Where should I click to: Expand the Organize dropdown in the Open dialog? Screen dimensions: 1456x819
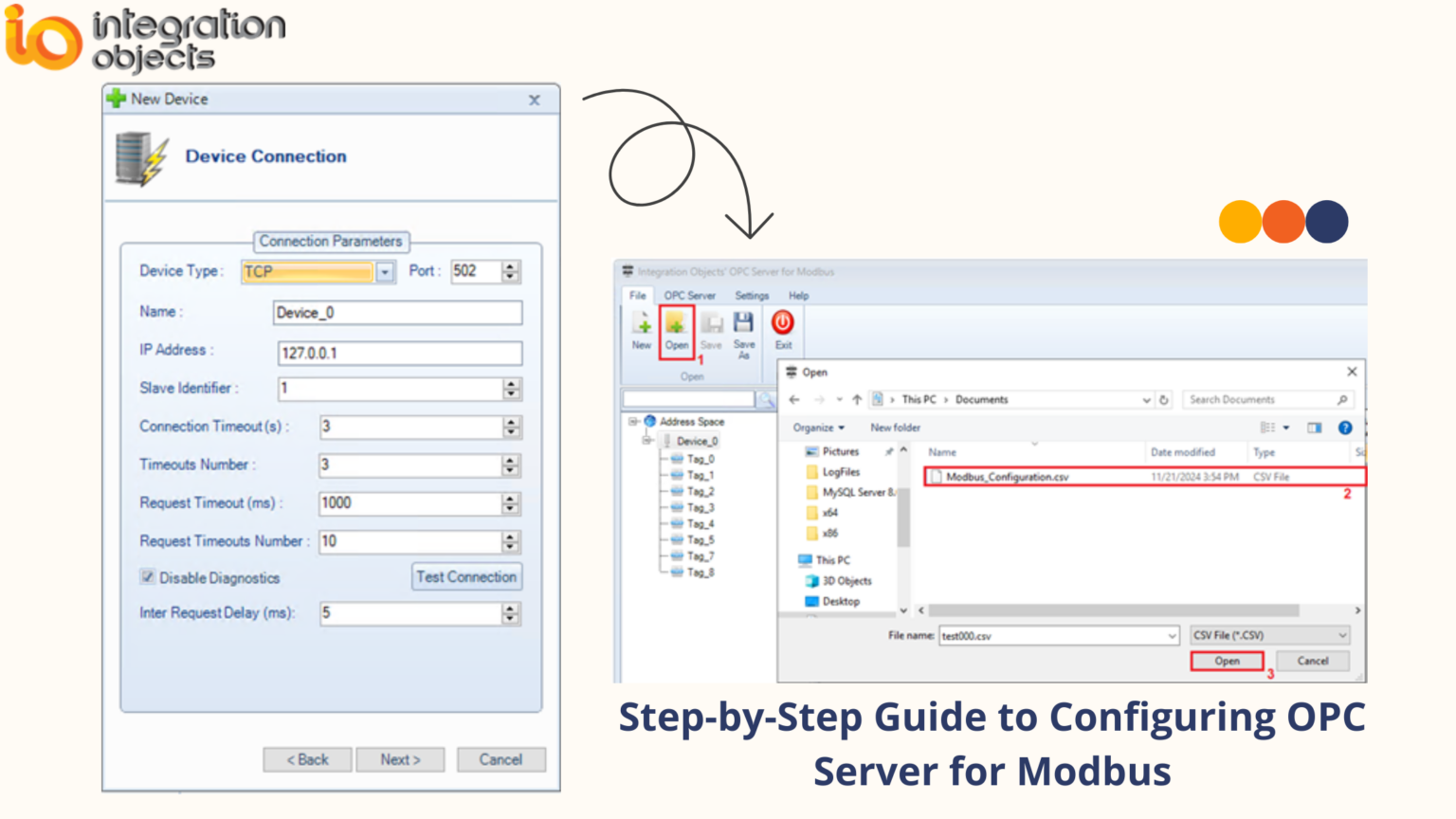pos(818,428)
